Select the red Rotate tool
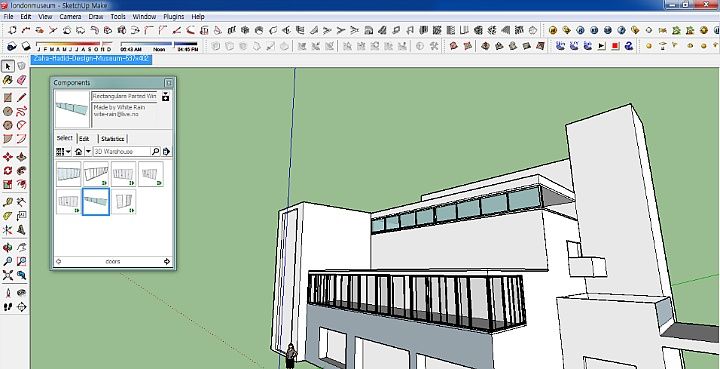 8,171
